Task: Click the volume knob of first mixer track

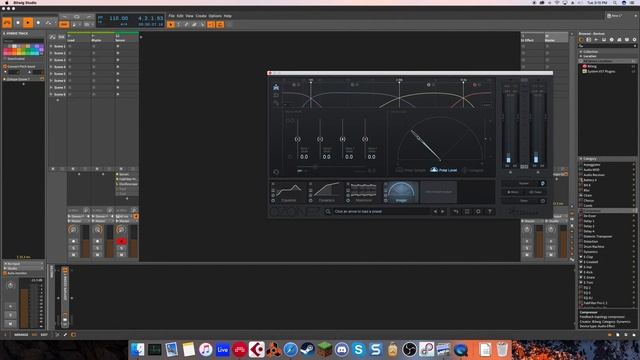Action: pyautogui.click(x=73, y=230)
